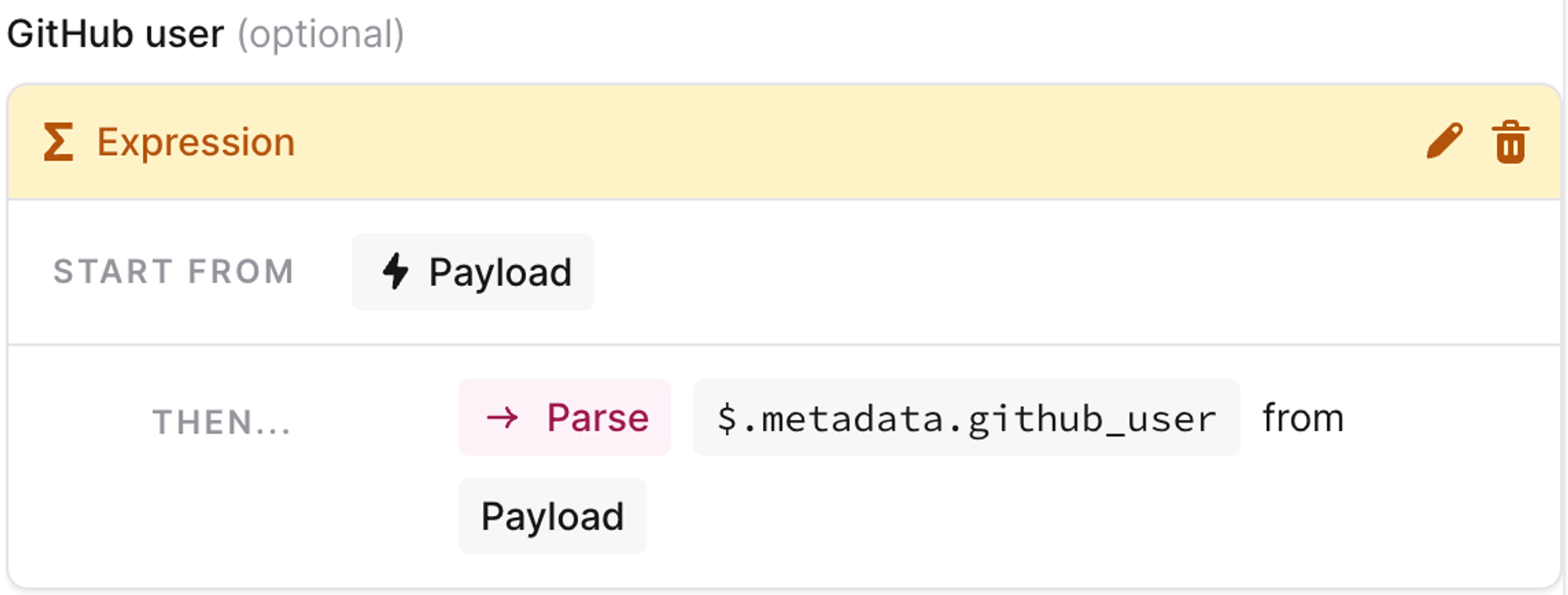The image size is (1568, 595).
Task: Click the Expression header title
Action: pos(195,142)
